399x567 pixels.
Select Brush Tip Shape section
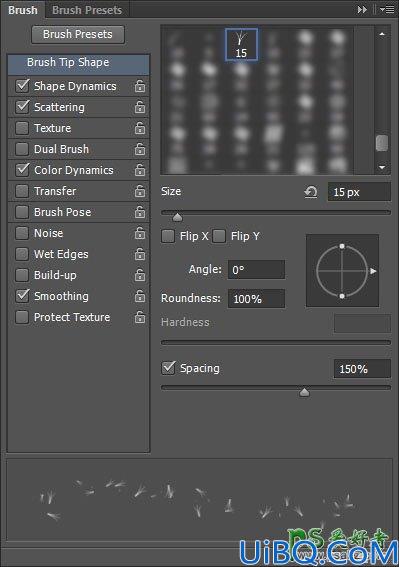[78, 64]
